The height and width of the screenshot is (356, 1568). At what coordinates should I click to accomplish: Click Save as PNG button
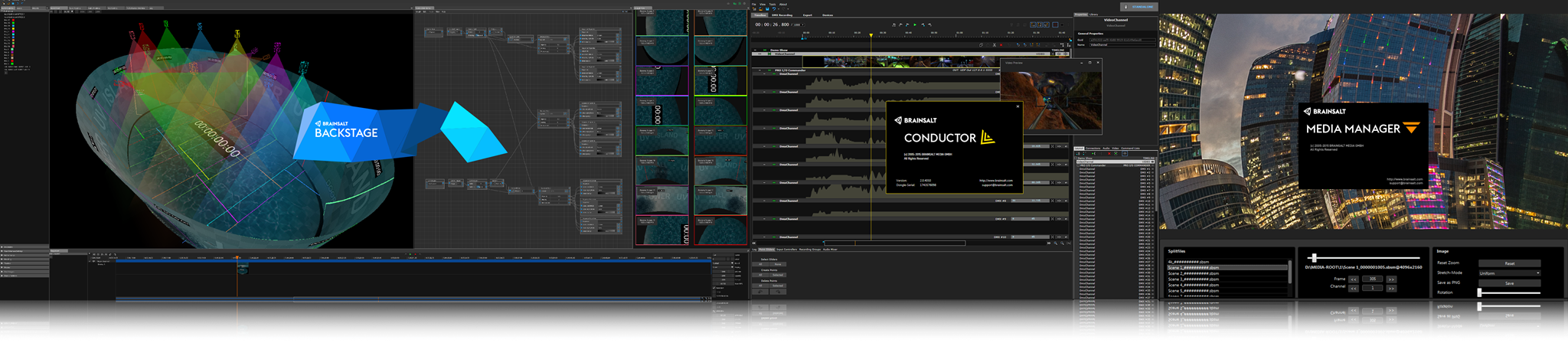[1510, 283]
